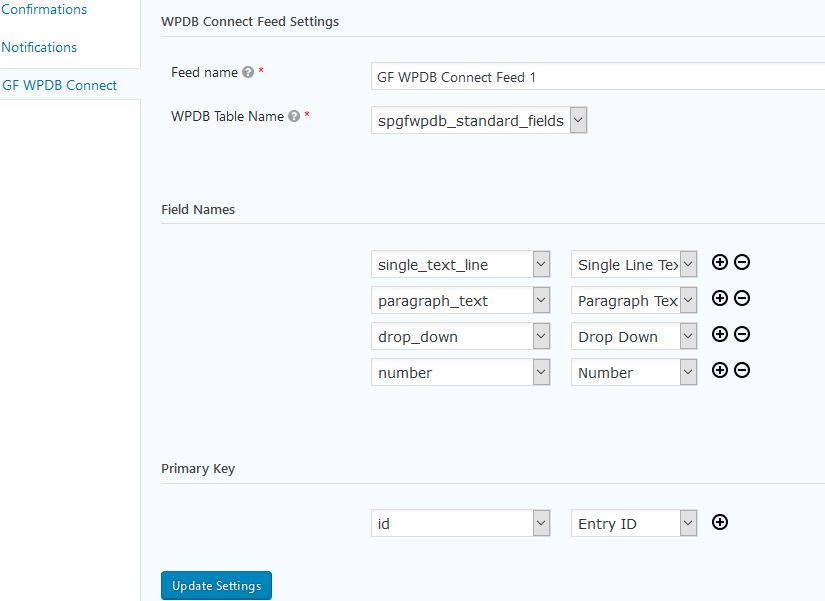Open the Paragraph Text form field dropdown

coord(634,300)
